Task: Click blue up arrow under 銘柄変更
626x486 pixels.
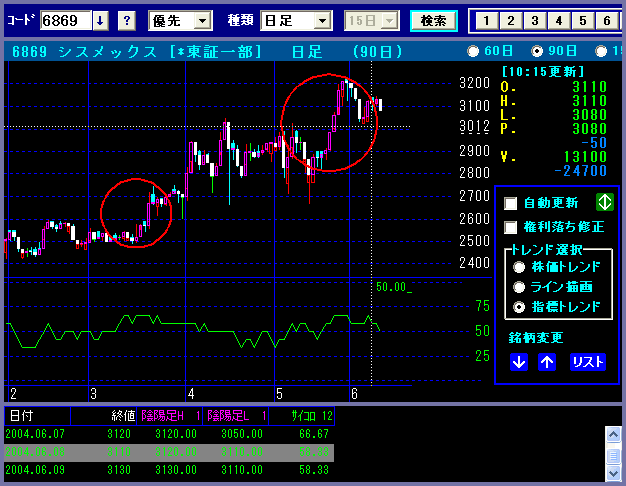Action: [x=547, y=362]
